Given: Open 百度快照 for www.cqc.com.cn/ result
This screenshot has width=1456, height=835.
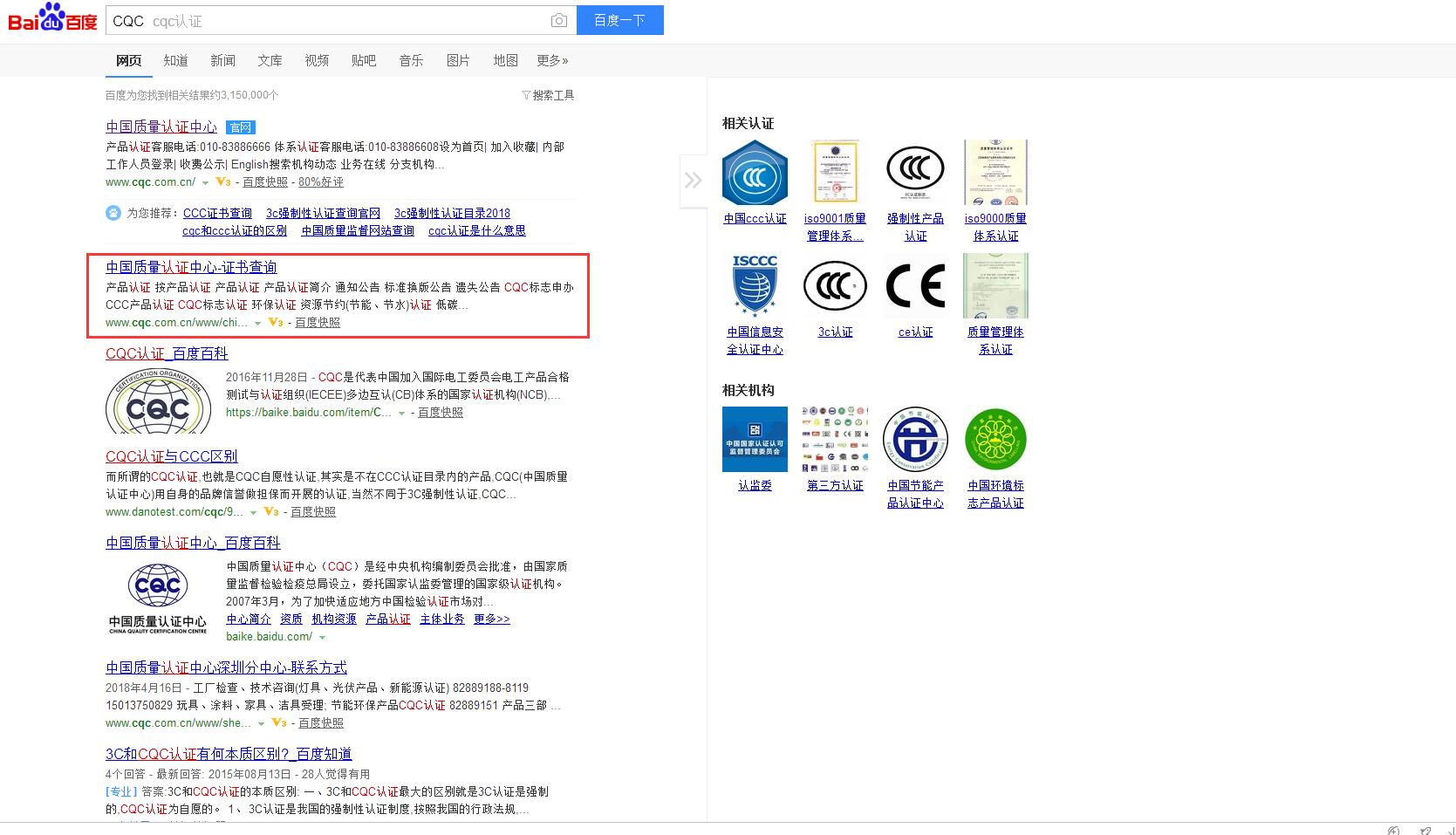Looking at the screenshot, I should click(x=265, y=181).
